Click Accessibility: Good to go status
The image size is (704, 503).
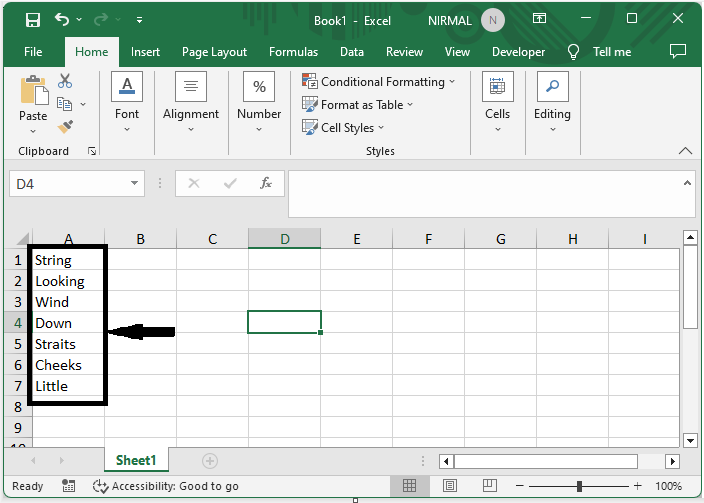[x=166, y=486]
